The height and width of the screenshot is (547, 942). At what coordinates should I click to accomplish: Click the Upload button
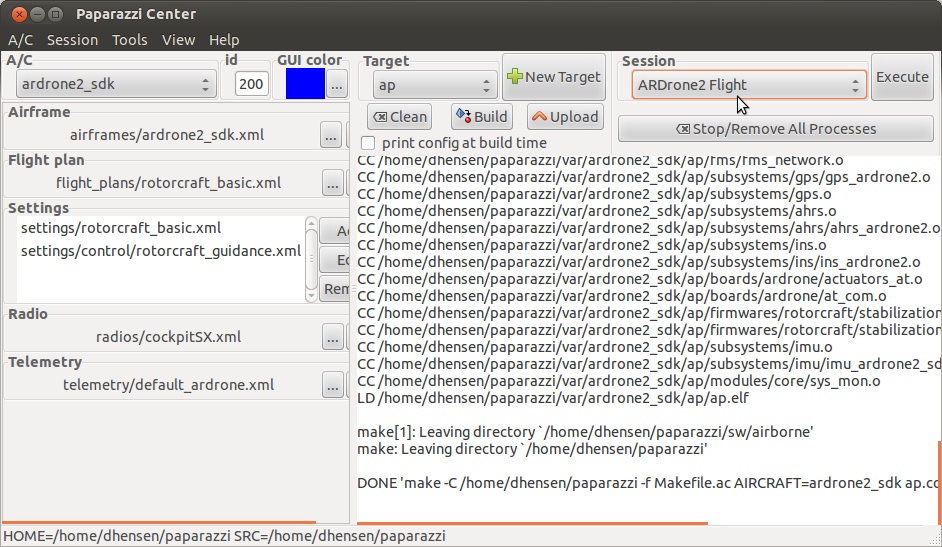tap(565, 117)
